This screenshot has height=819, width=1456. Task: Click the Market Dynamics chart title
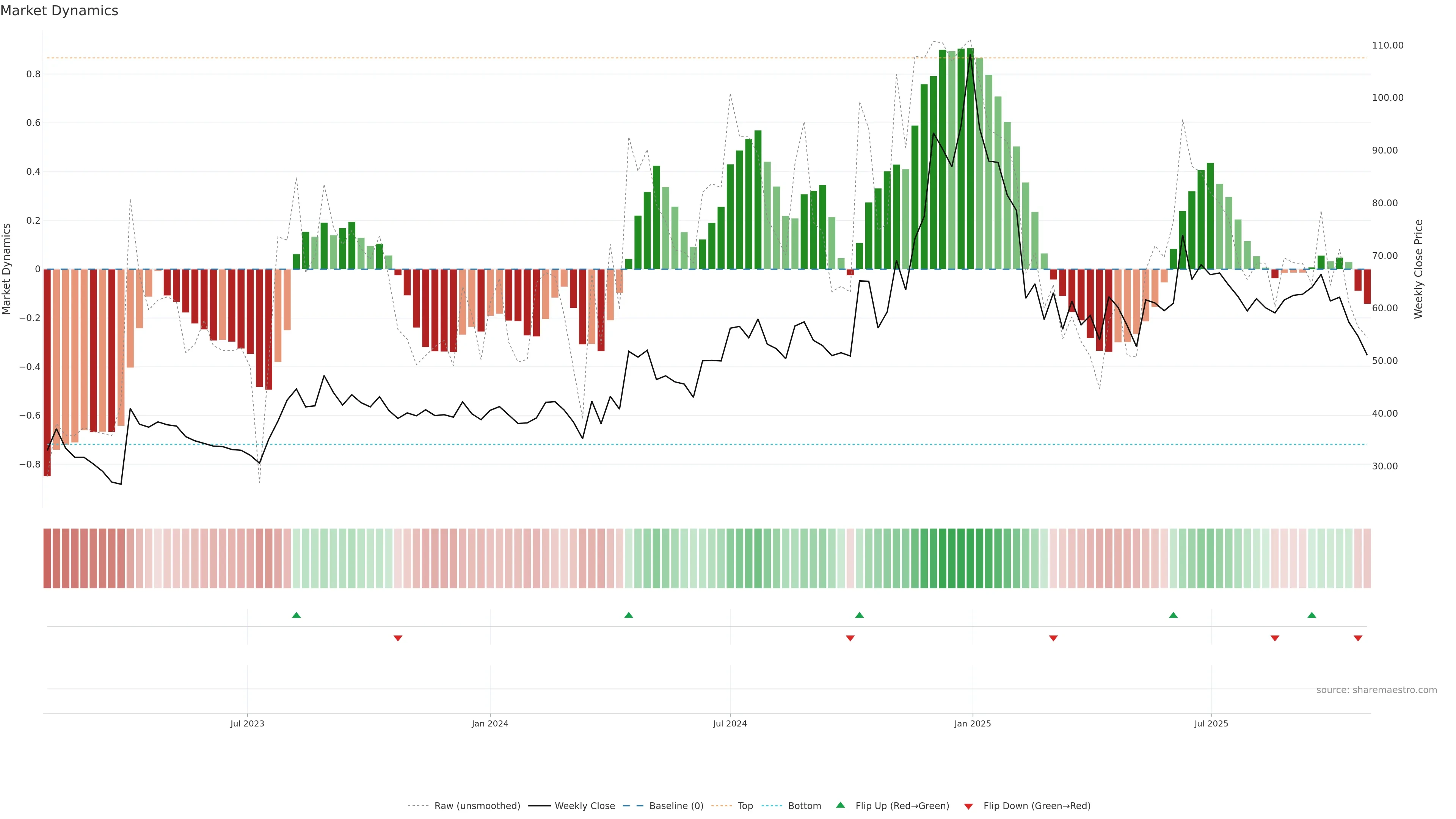pos(60,11)
